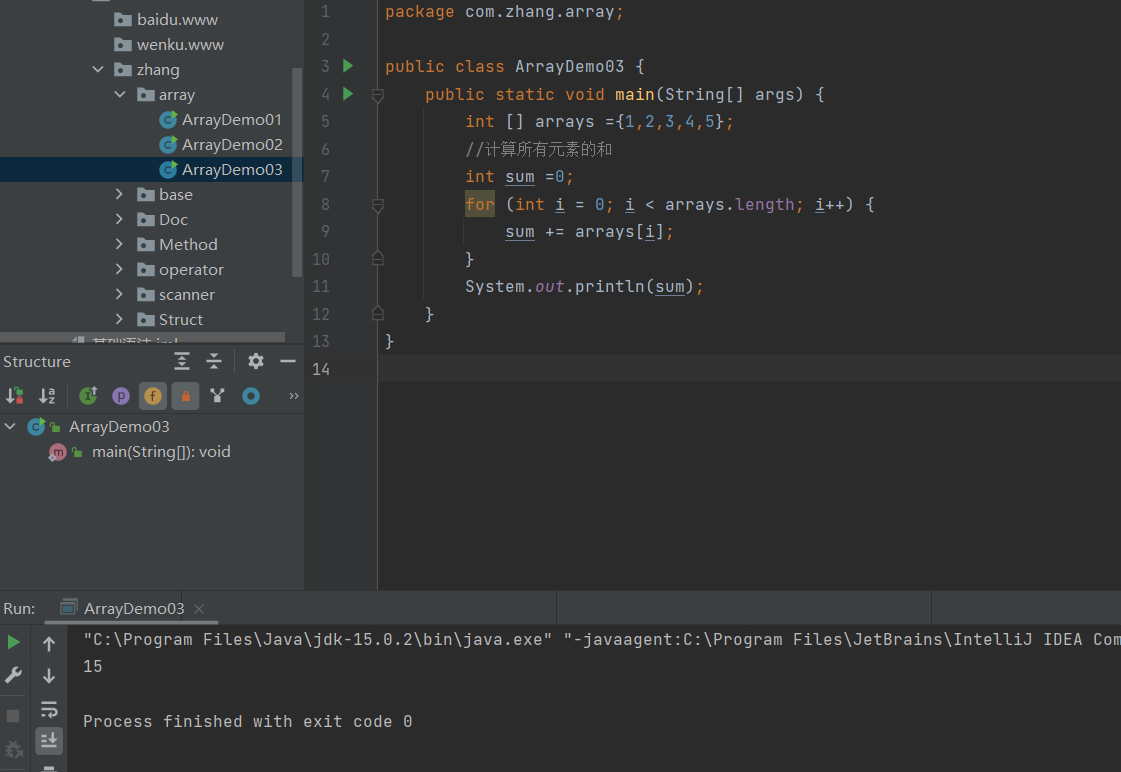Select ArrayDemo03 tab in Run panel
Viewport: 1121px width, 772px height.
point(134,608)
